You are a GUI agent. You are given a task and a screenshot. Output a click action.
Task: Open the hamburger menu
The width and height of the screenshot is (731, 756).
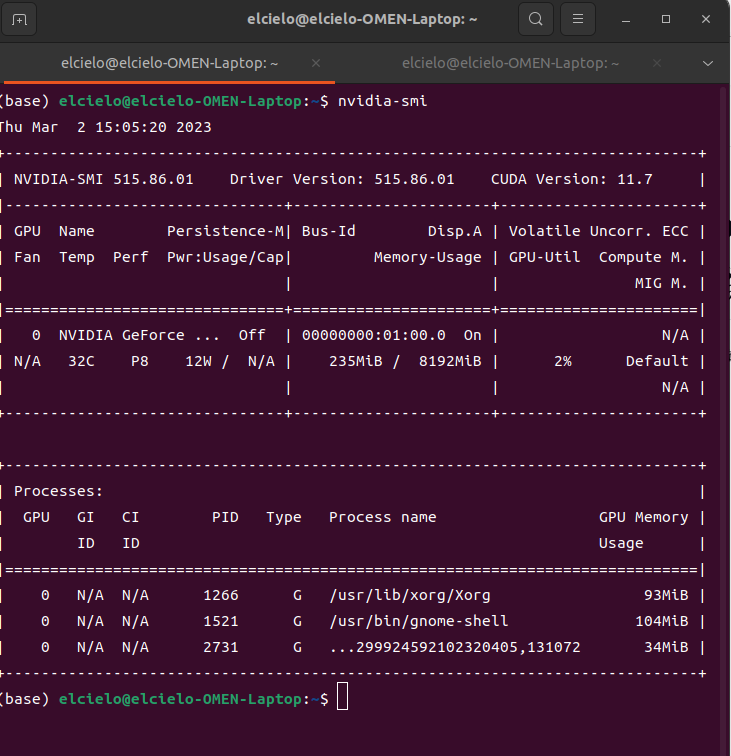point(578,19)
